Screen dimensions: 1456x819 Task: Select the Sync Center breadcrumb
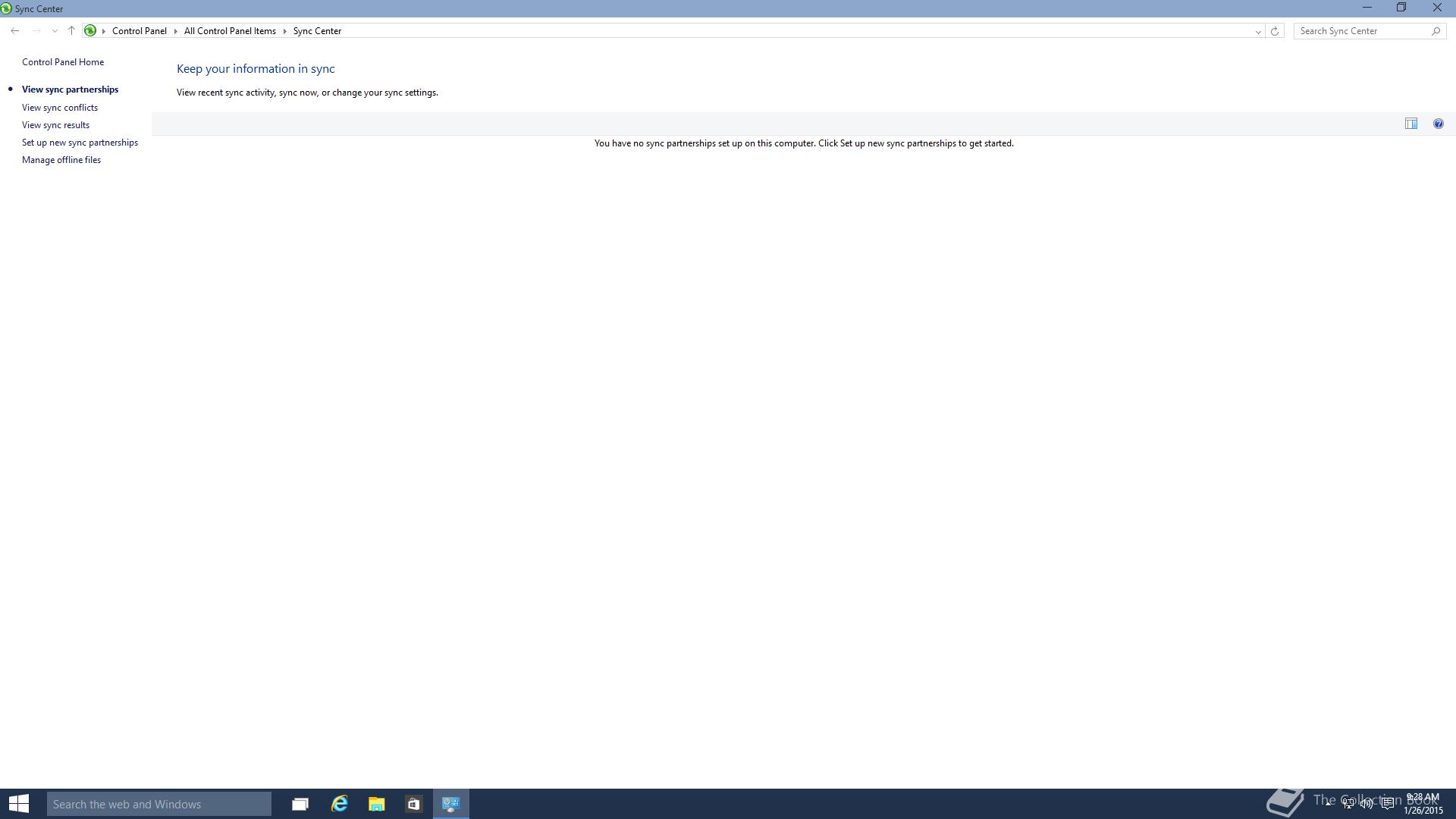tap(317, 31)
